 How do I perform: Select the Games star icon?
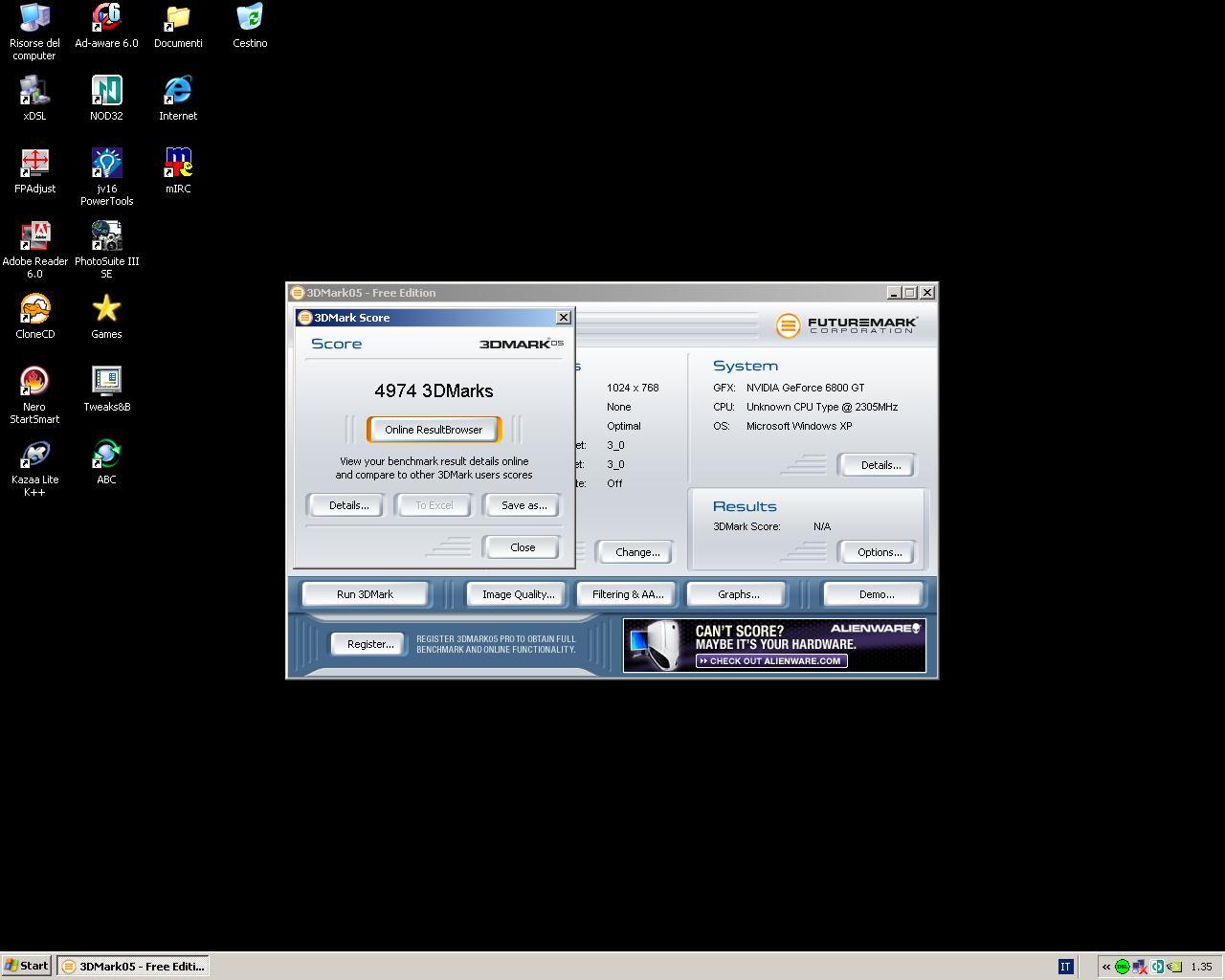point(106,317)
